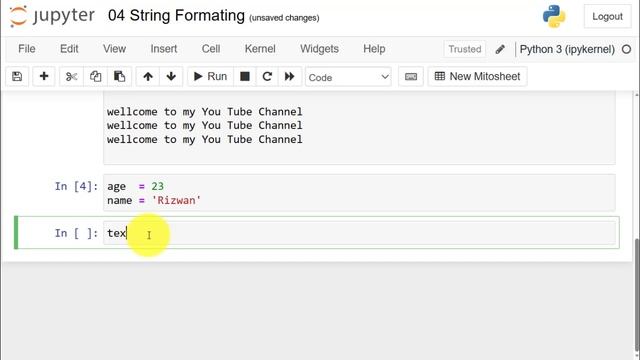Viewport: 640px width, 360px height.
Task: Click the Python 3 (ipykernel) kernel name
Action: pos(567,49)
